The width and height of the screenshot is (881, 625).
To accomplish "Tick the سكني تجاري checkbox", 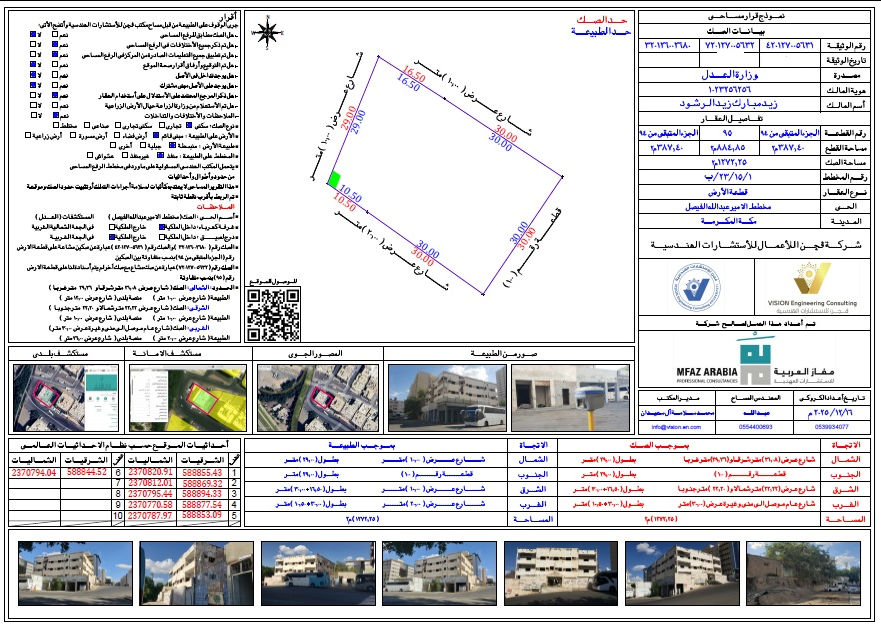I will tap(118, 125).
